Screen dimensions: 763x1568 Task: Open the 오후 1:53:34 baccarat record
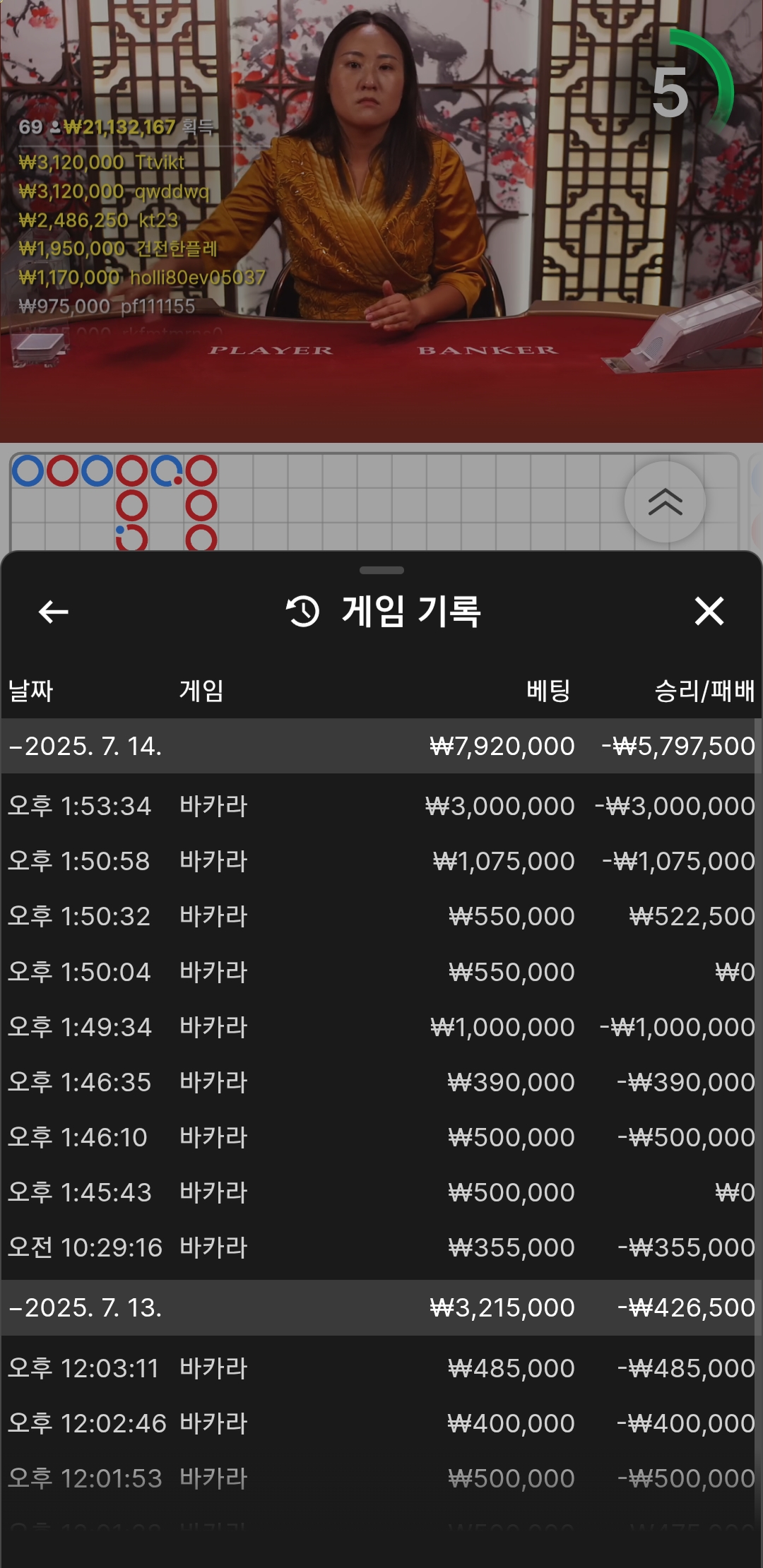coord(381,806)
